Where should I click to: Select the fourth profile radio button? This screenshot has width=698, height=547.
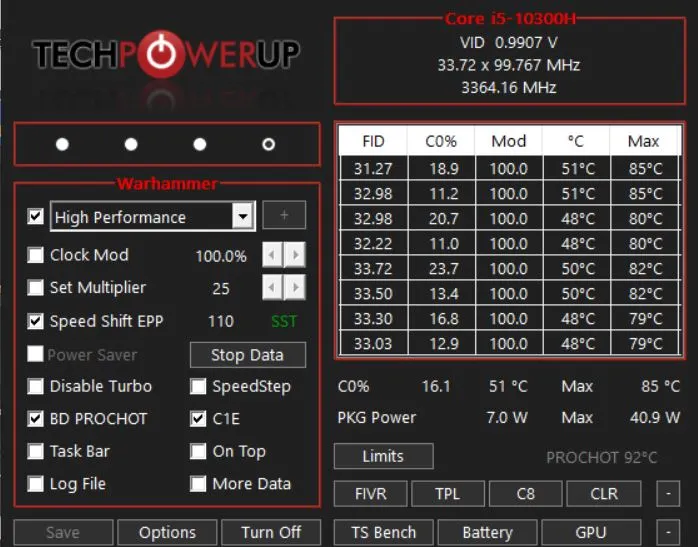coord(268,144)
